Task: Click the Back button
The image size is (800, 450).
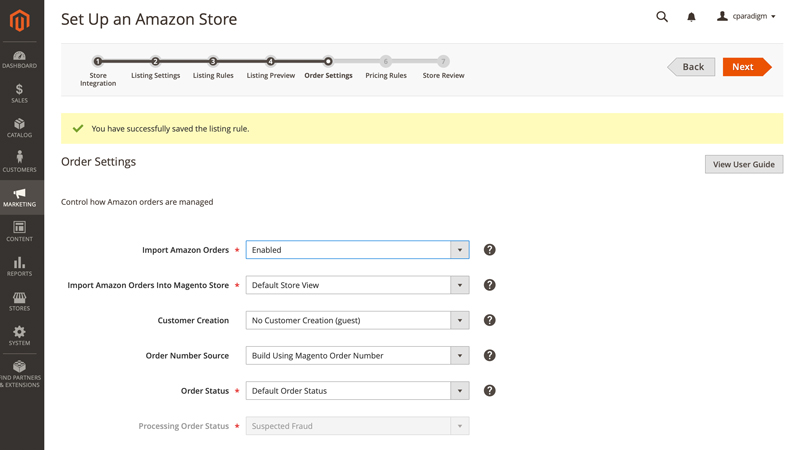Action: [691, 67]
